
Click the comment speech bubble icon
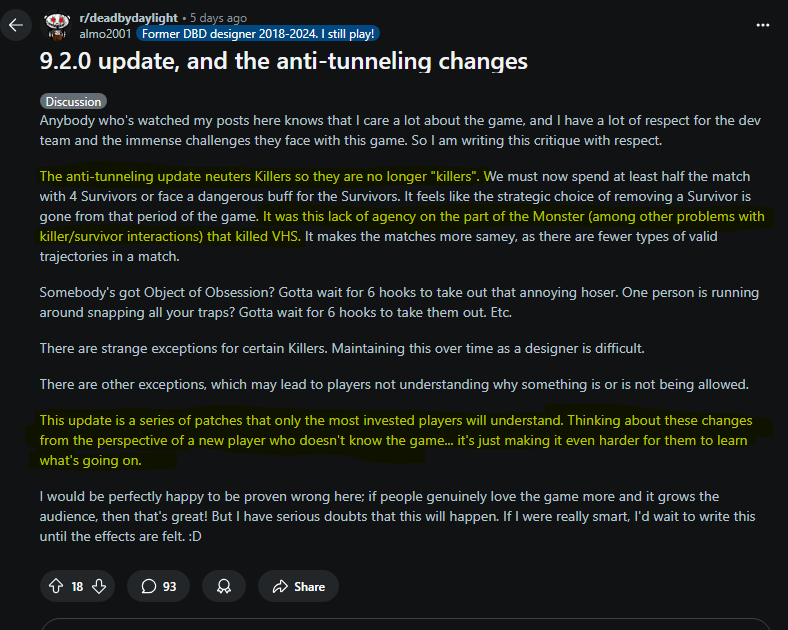tap(148, 586)
